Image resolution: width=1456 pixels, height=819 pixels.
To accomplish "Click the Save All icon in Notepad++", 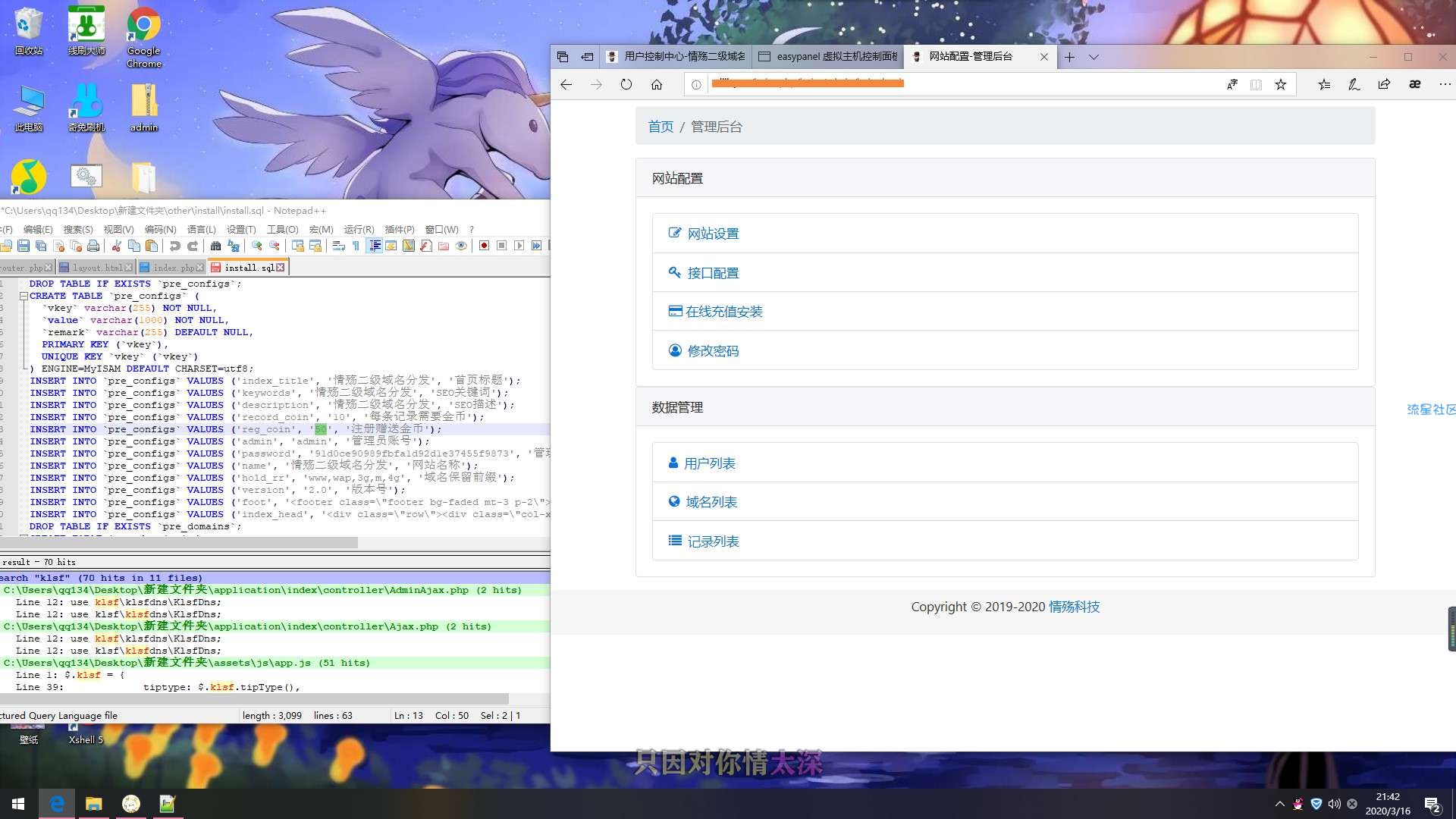I will tap(41, 246).
